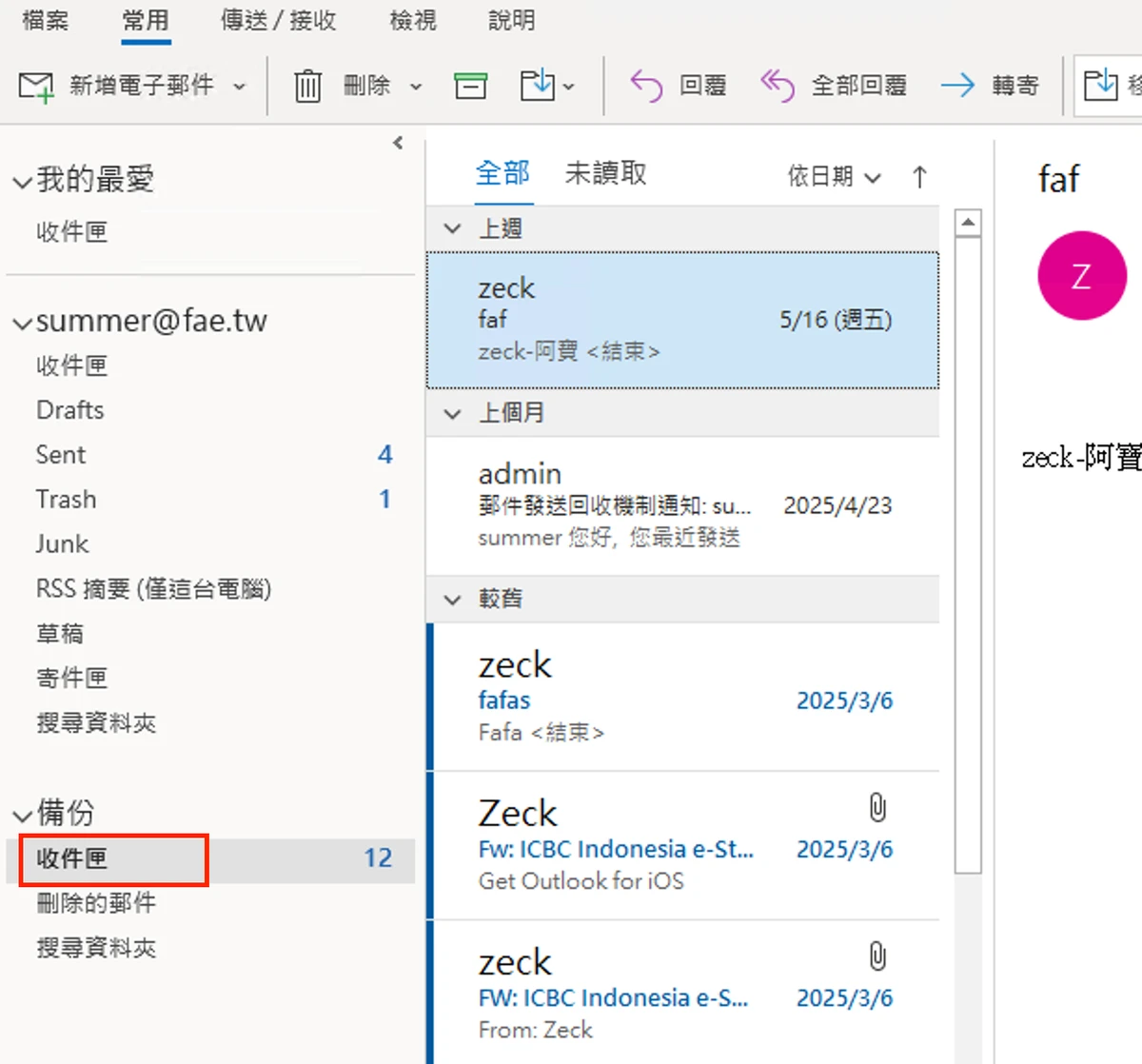
Task: Switch to the 未讀取 filter tab
Action: [x=606, y=173]
